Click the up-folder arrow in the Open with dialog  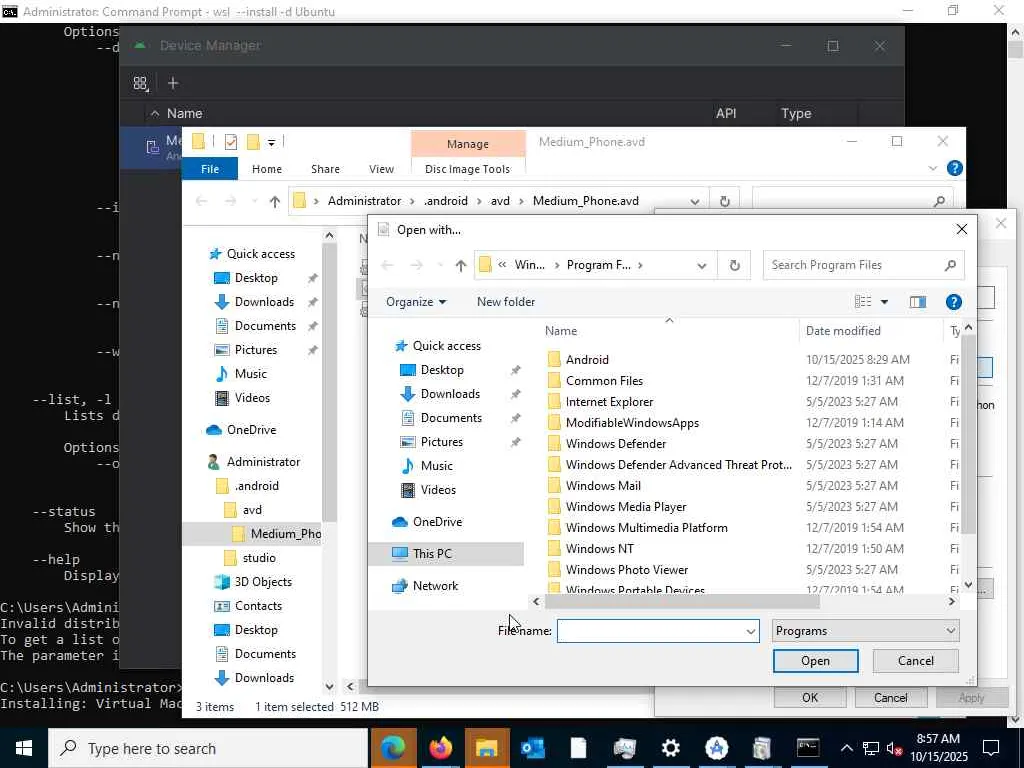pyautogui.click(x=461, y=265)
